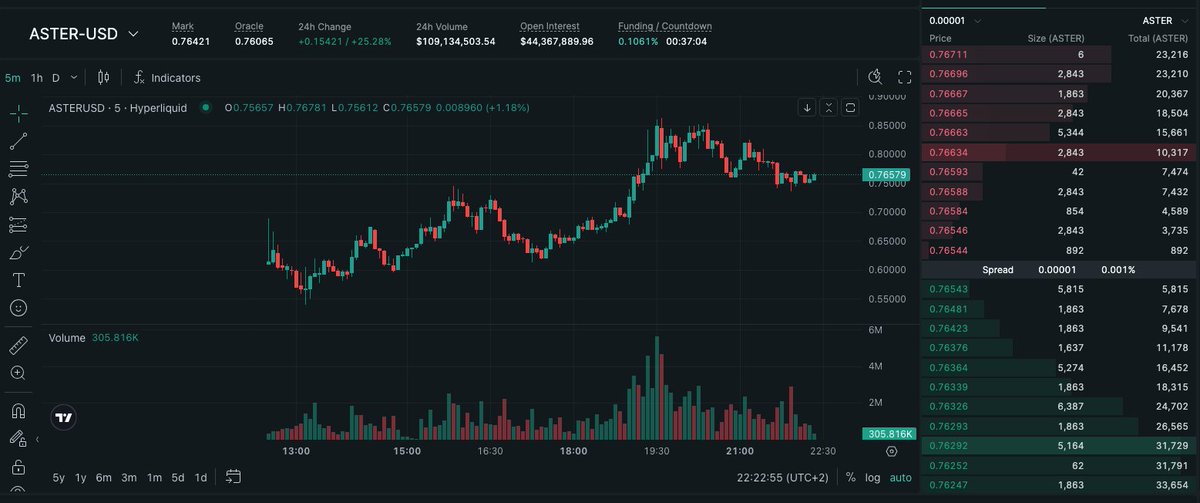Maximize the chart pane
The height and width of the screenshot is (503, 1200).
850,107
